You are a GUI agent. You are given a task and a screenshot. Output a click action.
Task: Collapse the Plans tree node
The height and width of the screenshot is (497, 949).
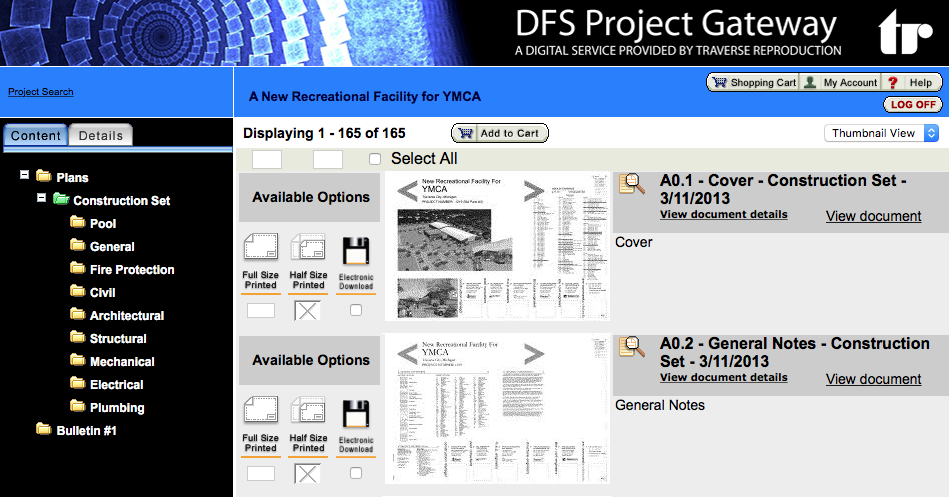[x=24, y=175]
